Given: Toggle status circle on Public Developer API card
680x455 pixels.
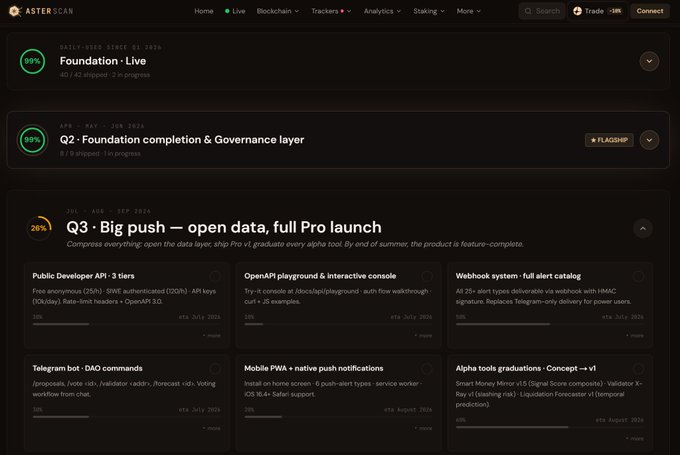Looking at the screenshot, I should (x=215, y=276).
